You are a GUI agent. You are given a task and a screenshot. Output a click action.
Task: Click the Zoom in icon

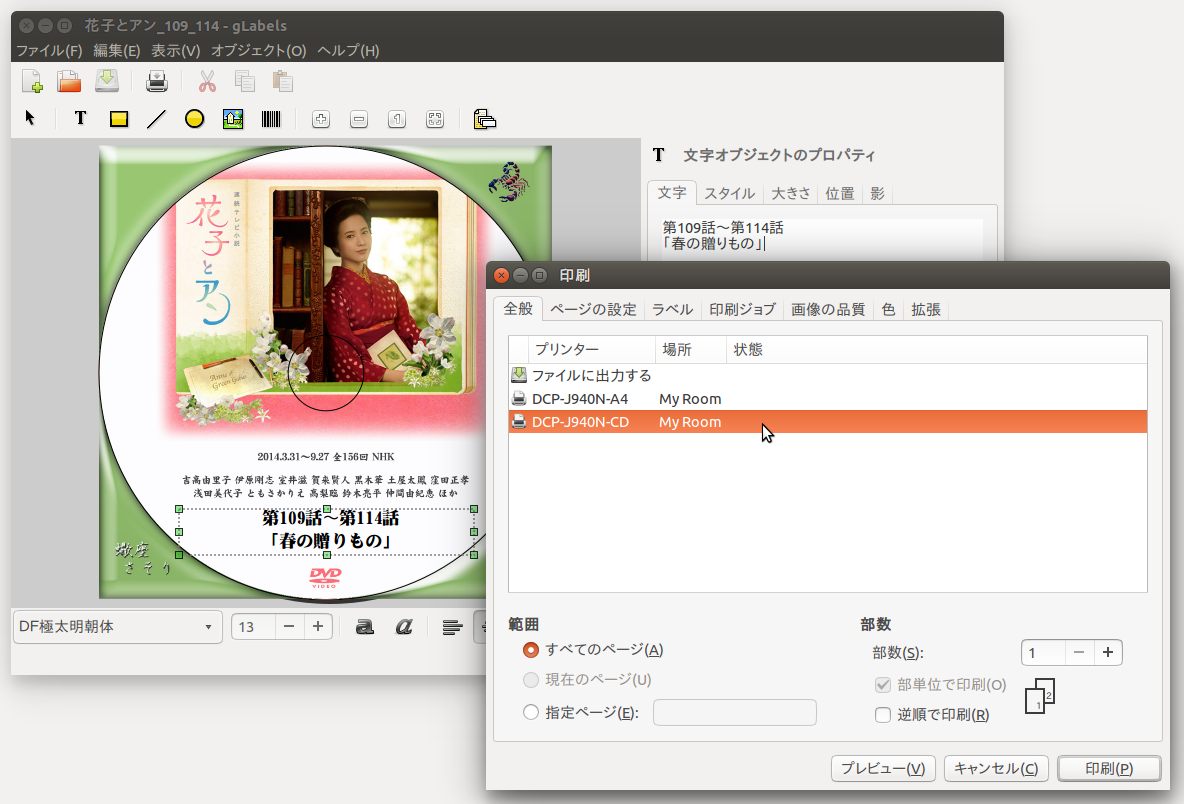pyautogui.click(x=321, y=119)
